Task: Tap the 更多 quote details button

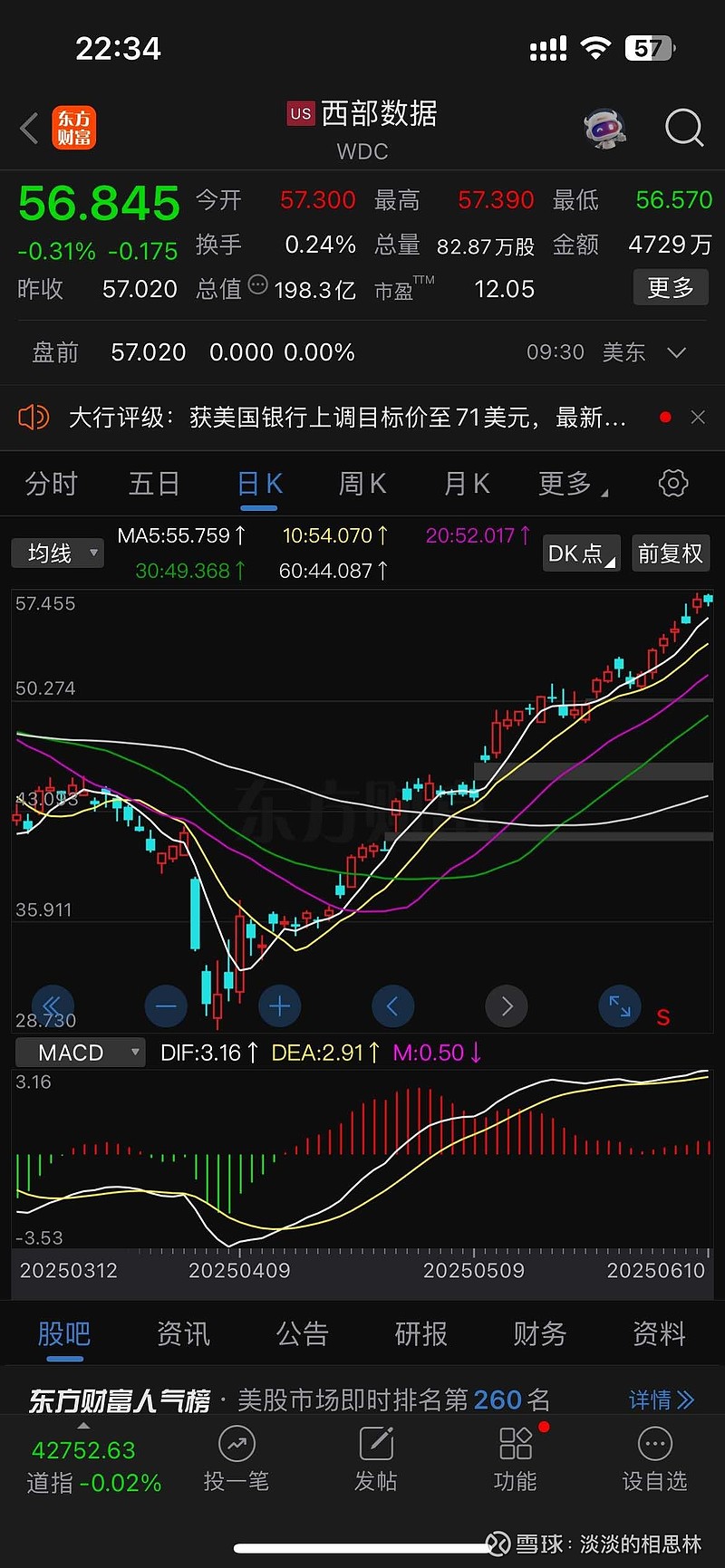Action: (671, 288)
